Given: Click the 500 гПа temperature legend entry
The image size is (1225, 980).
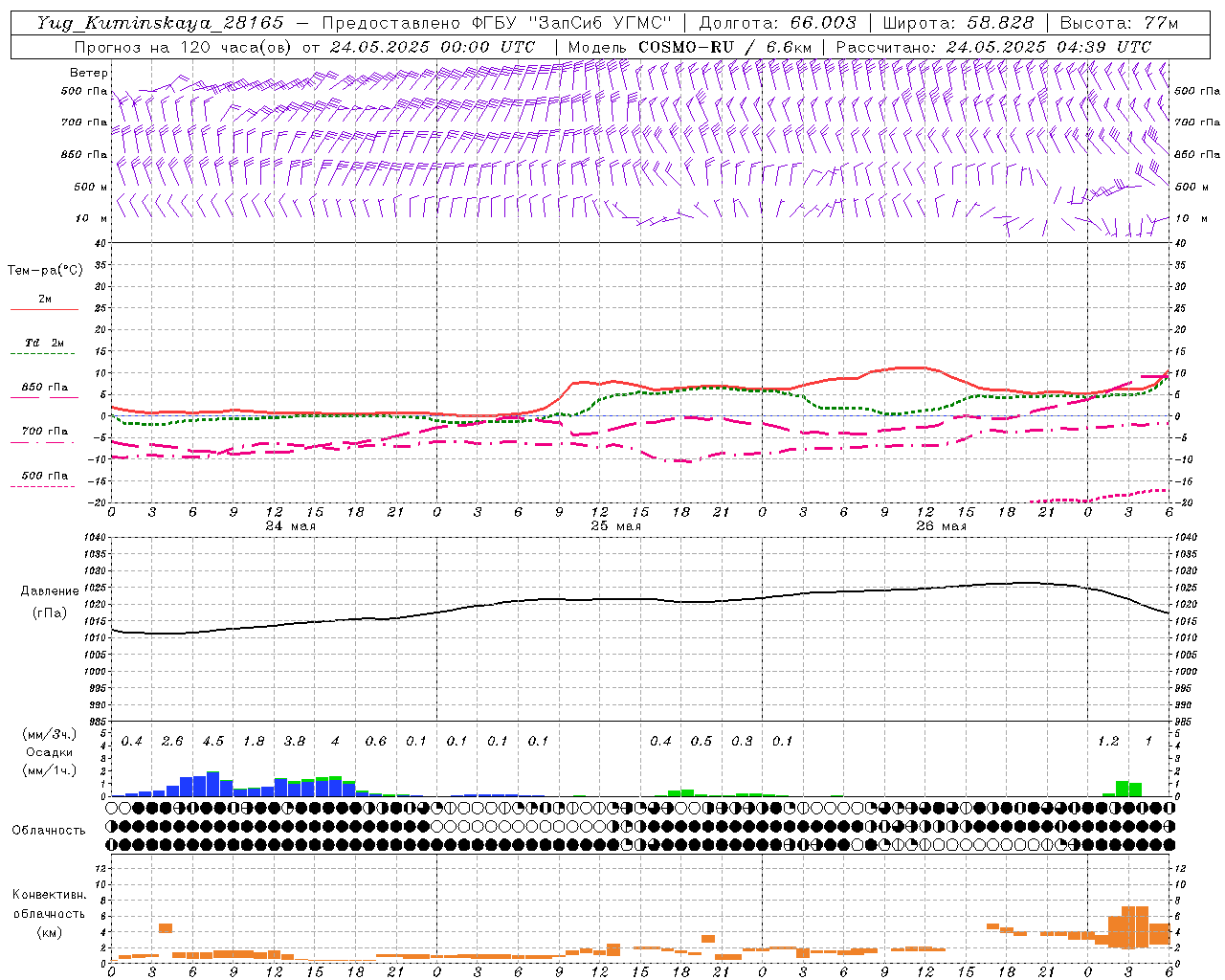Looking at the screenshot, I should (x=44, y=476).
